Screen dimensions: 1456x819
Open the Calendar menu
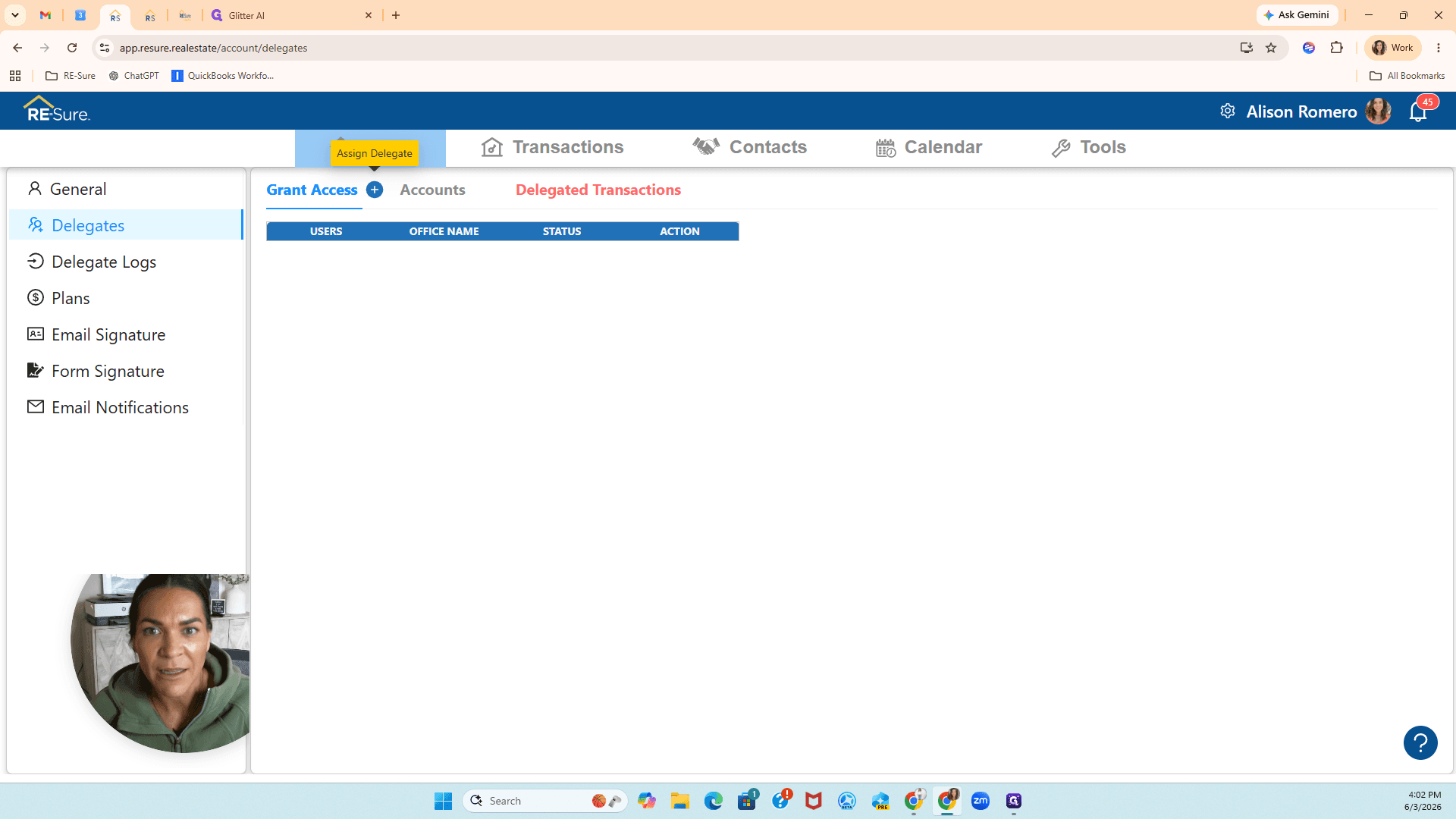tap(929, 147)
